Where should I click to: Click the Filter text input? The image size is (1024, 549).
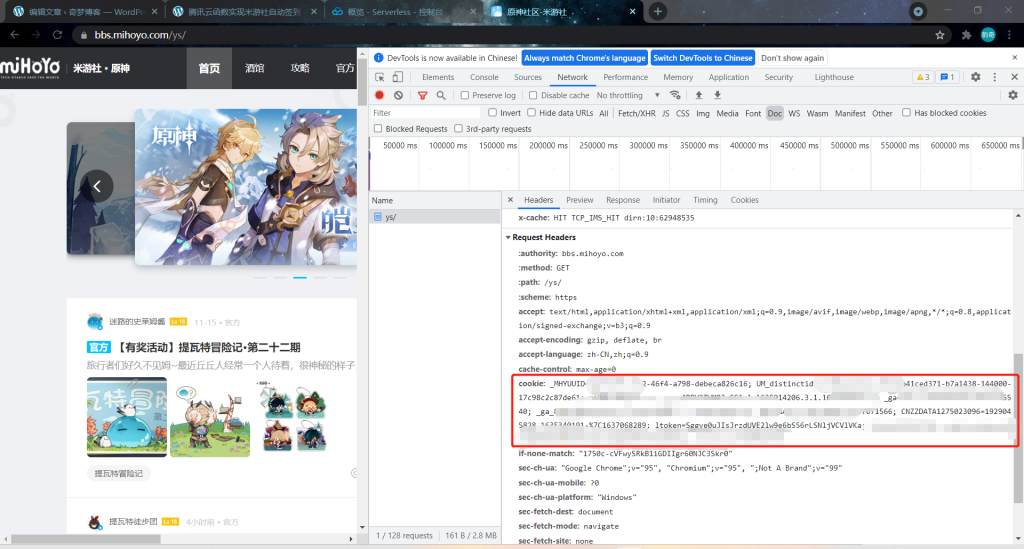pos(426,113)
